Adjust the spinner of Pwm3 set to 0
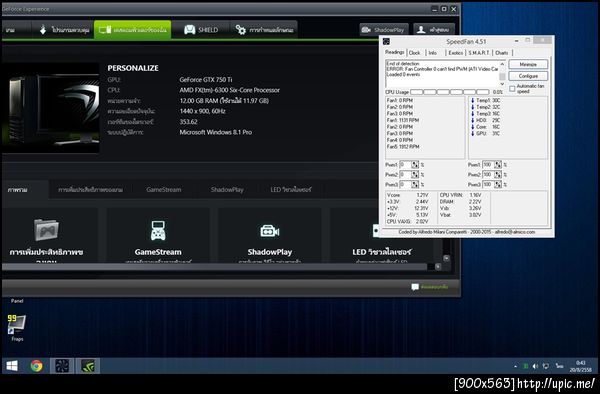Image resolution: width=600 pixels, height=394 pixels. point(415,184)
